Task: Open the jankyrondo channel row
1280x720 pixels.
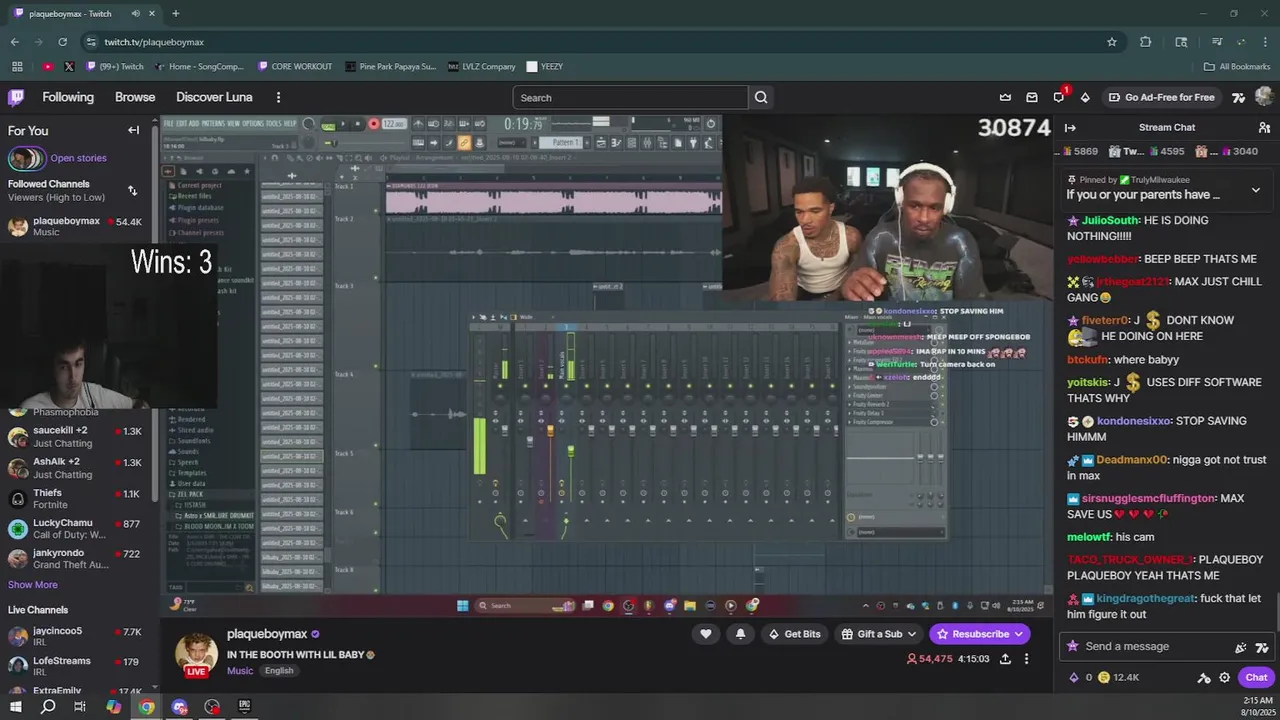Action: click(75, 558)
